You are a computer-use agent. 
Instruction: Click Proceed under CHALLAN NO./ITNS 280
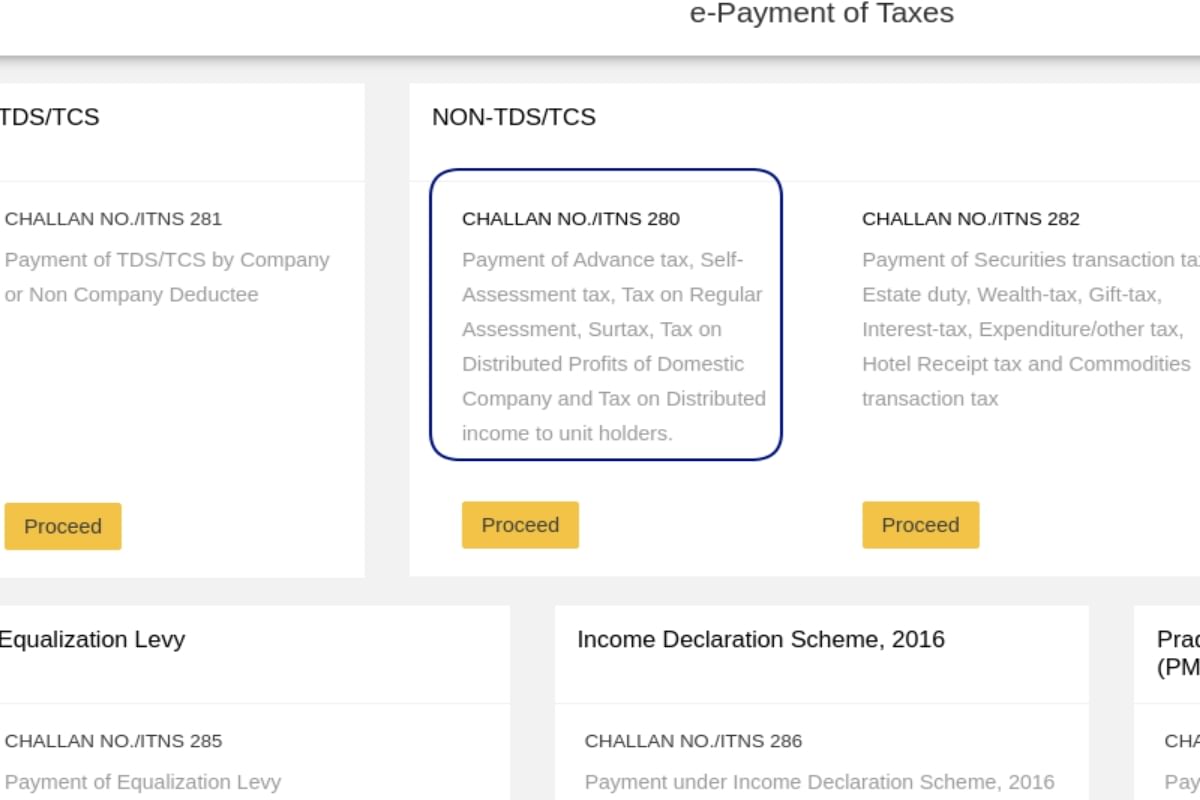click(519, 524)
